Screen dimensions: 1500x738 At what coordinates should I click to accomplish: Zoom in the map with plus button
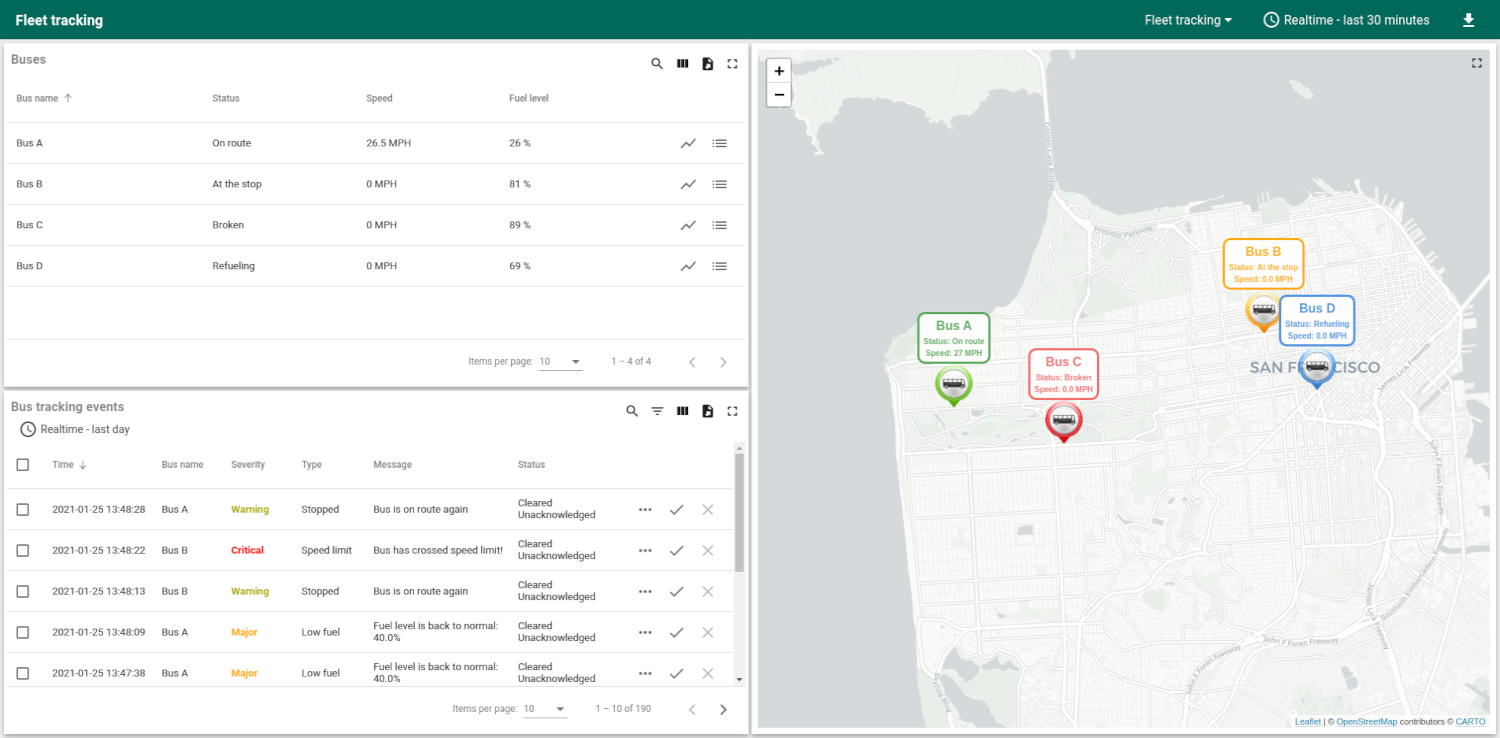tap(778, 71)
